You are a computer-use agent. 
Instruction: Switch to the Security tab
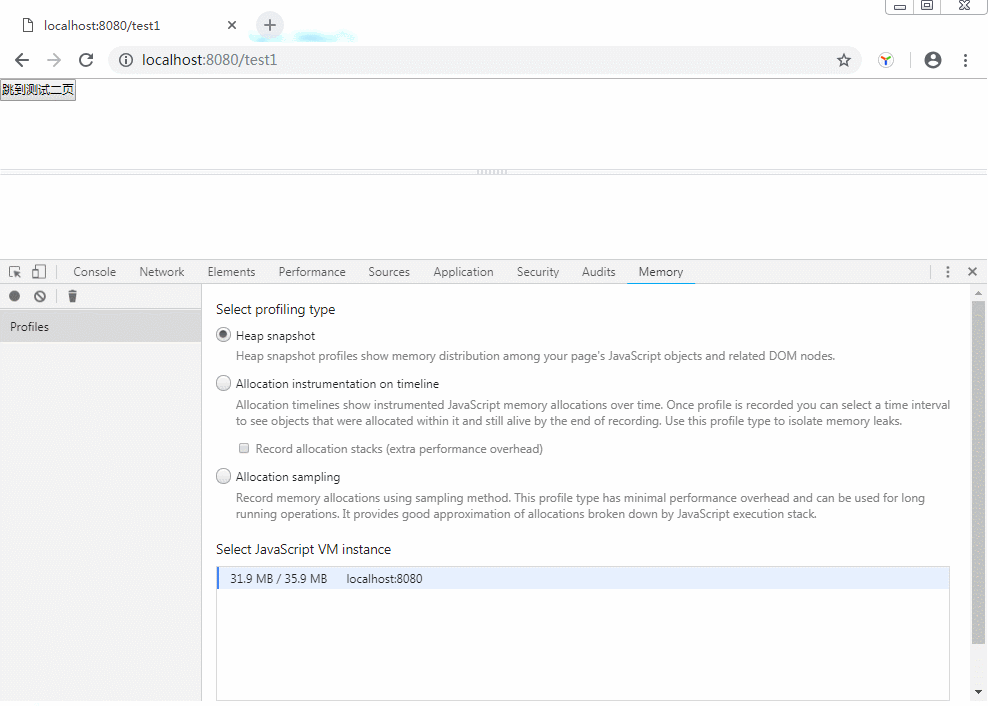coord(537,272)
